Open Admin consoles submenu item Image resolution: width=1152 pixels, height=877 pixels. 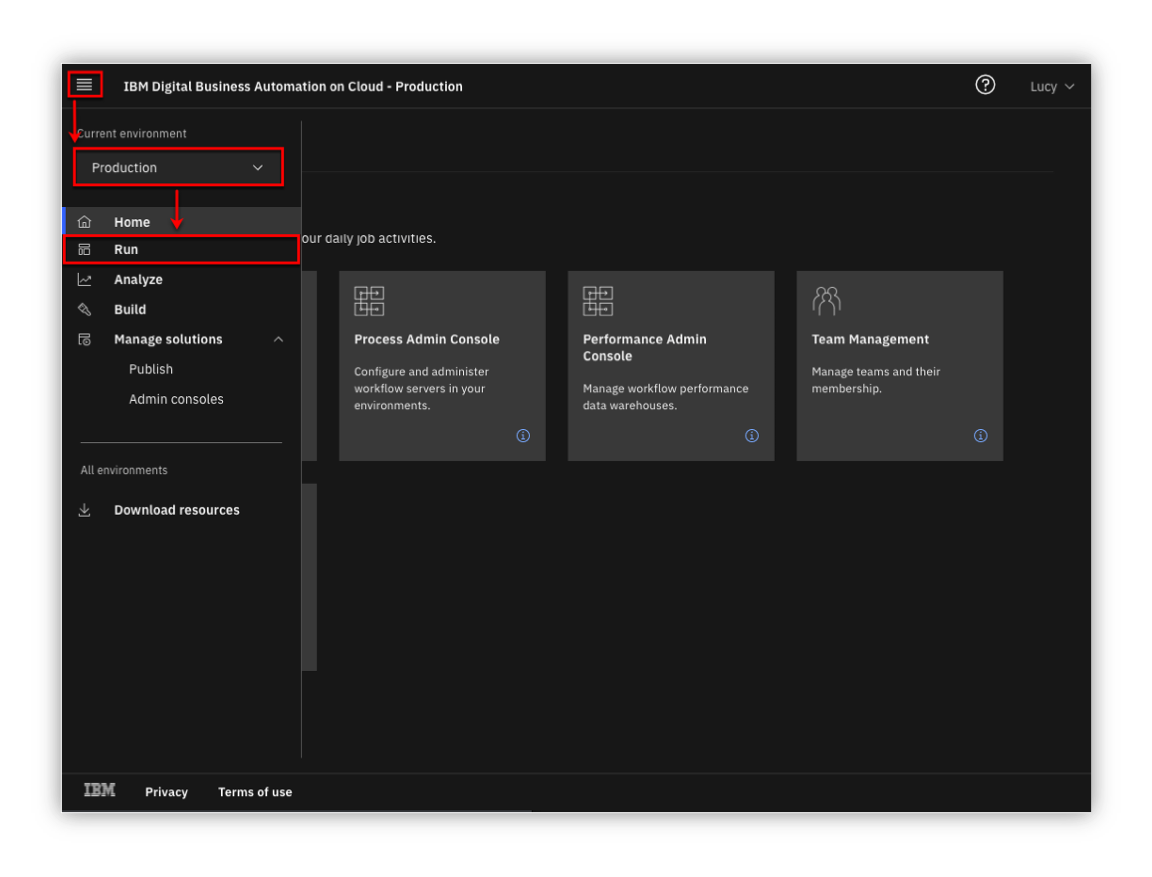pos(176,400)
